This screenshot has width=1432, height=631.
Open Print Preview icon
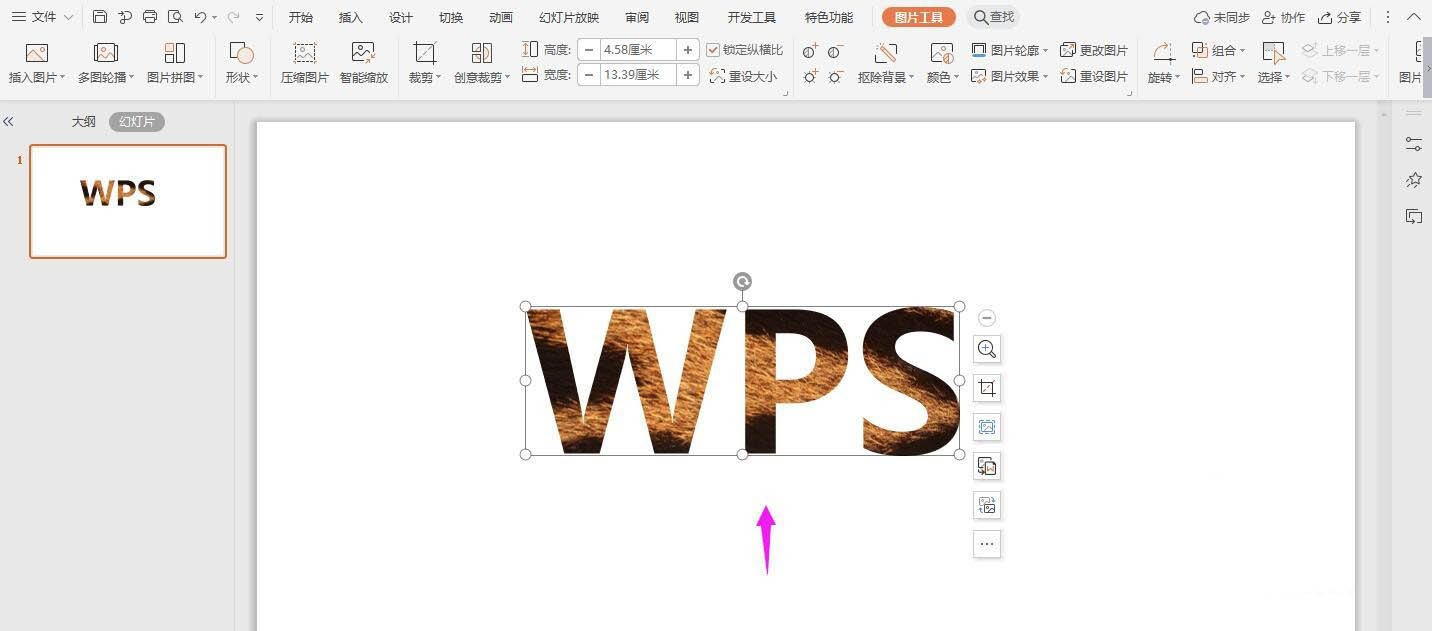pos(175,17)
